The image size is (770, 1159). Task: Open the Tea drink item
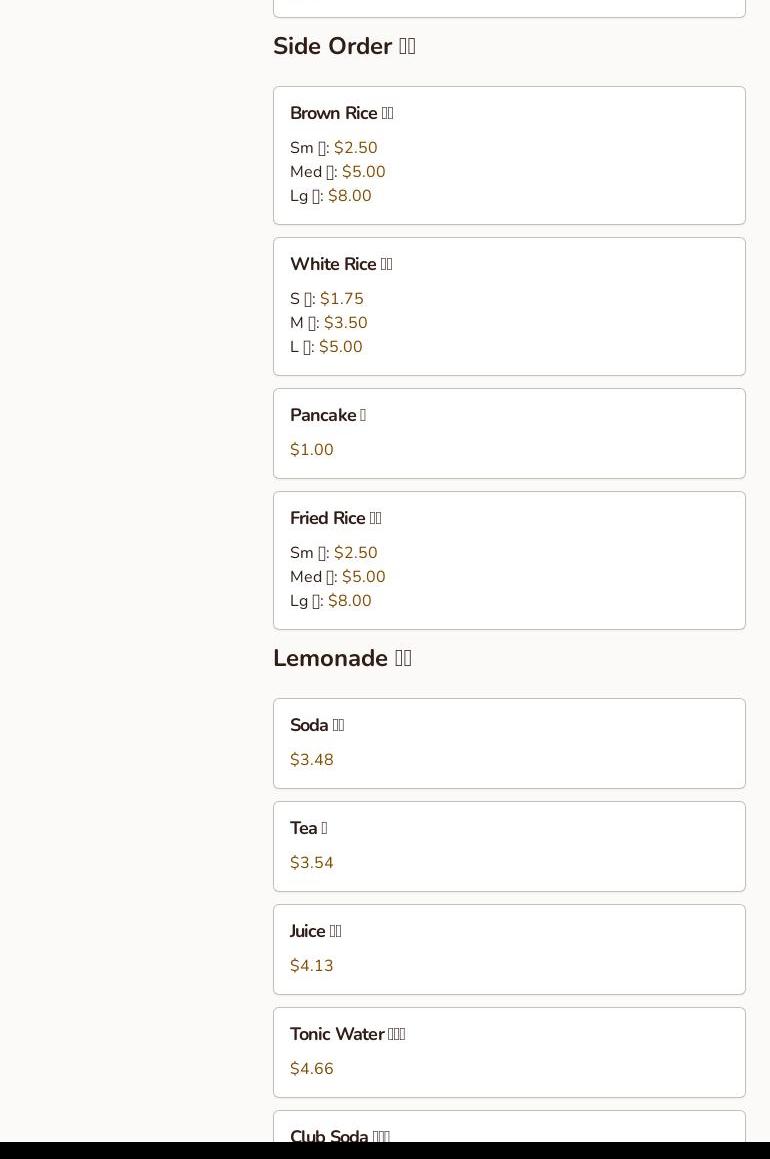tap(508, 846)
